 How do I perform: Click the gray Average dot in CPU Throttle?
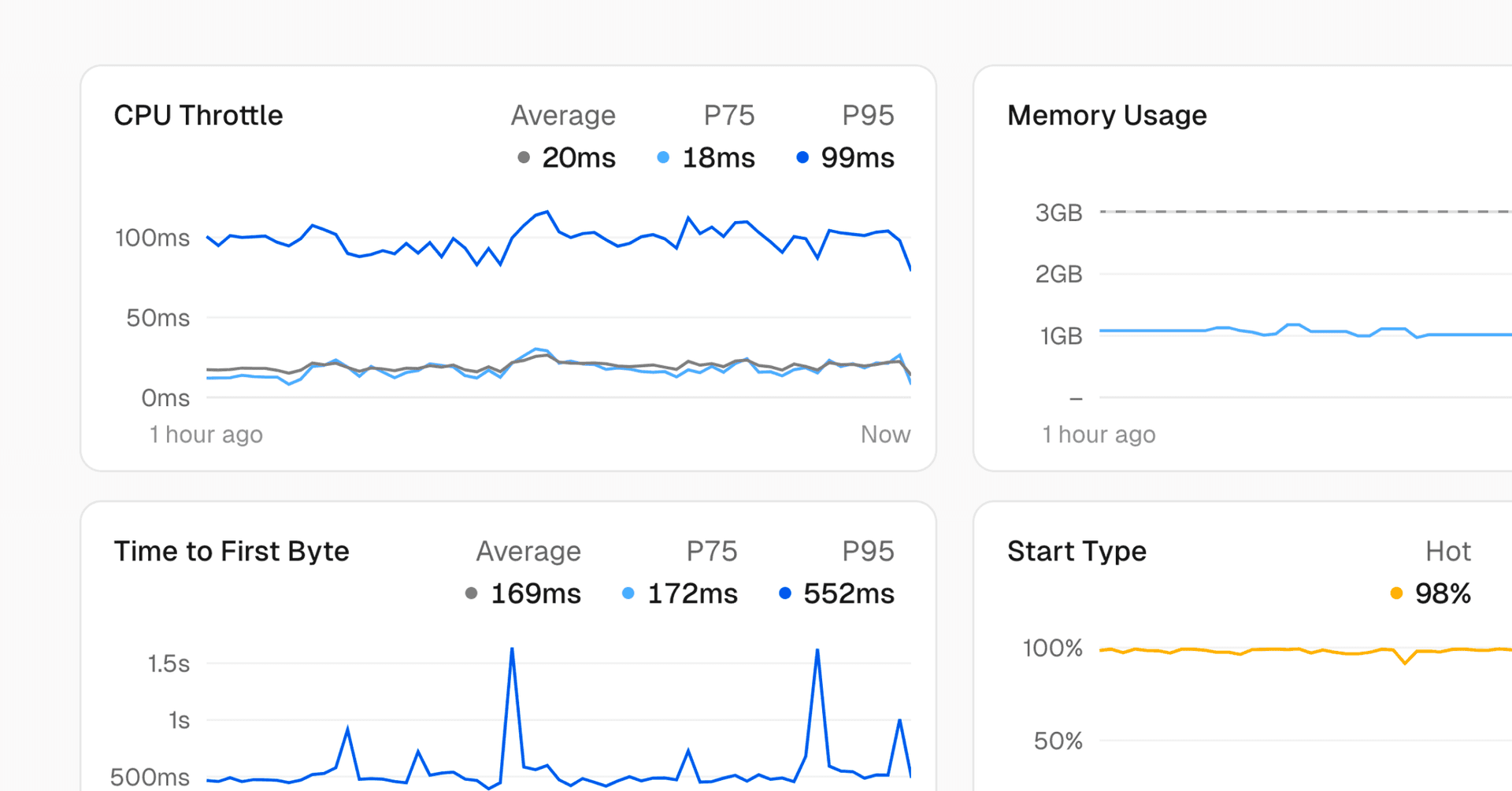[524, 157]
